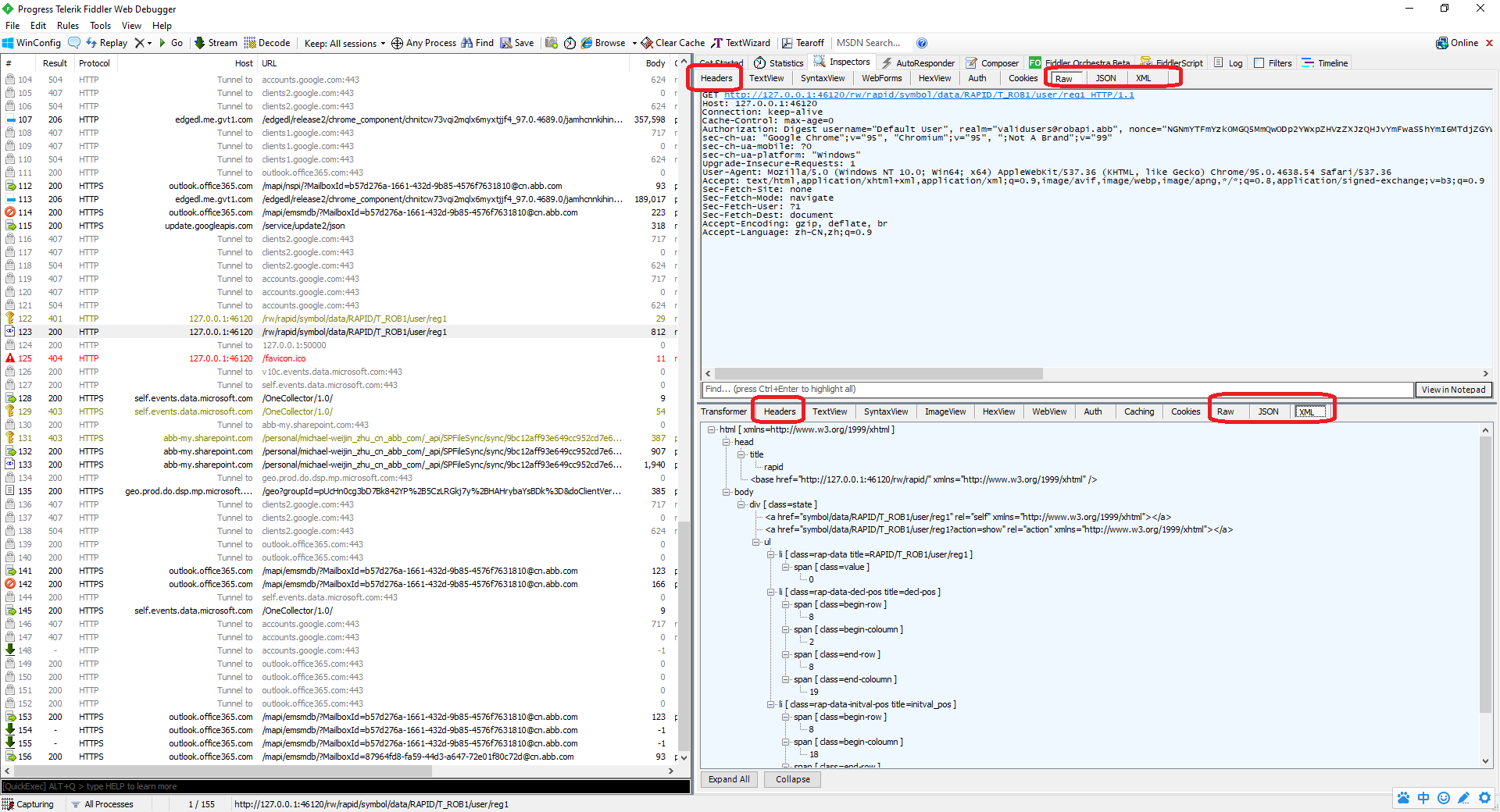Click the pen icon in the input toolbar
The height and width of the screenshot is (812, 1500).
pyautogui.click(x=1464, y=798)
